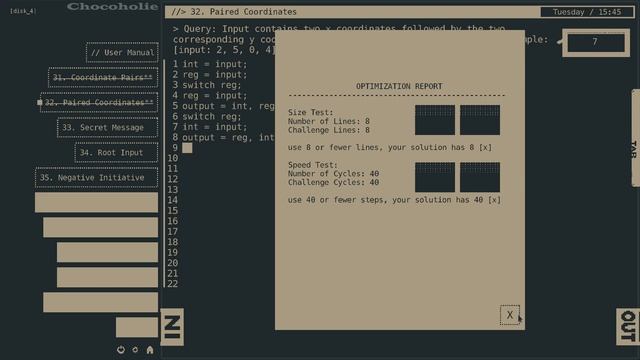Click the home icon at the bottom left
Screen dimensions: 640x360
pyautogui.click(x=150, y=350)
